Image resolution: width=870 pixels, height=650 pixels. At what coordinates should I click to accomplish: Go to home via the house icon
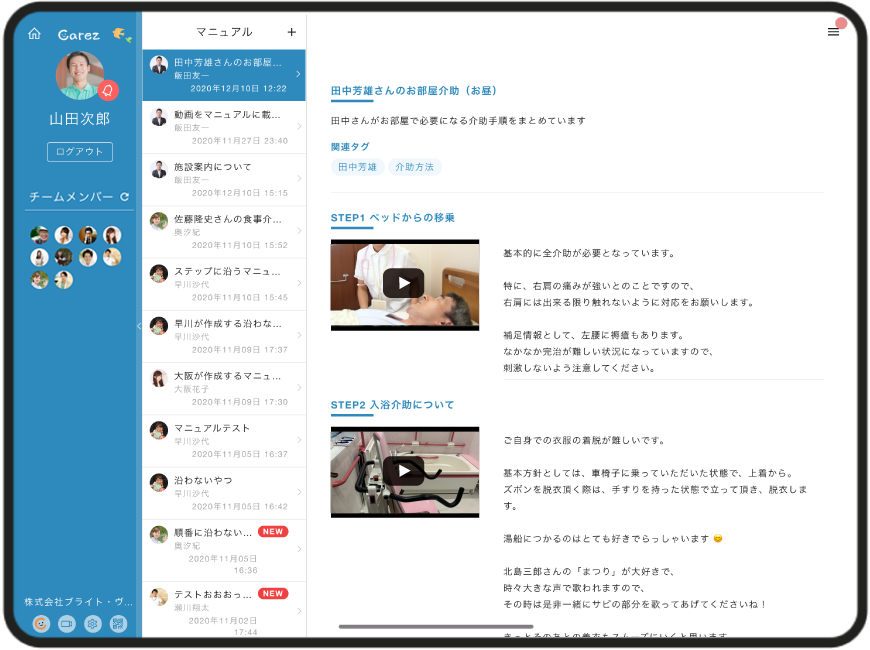[34, 34]
